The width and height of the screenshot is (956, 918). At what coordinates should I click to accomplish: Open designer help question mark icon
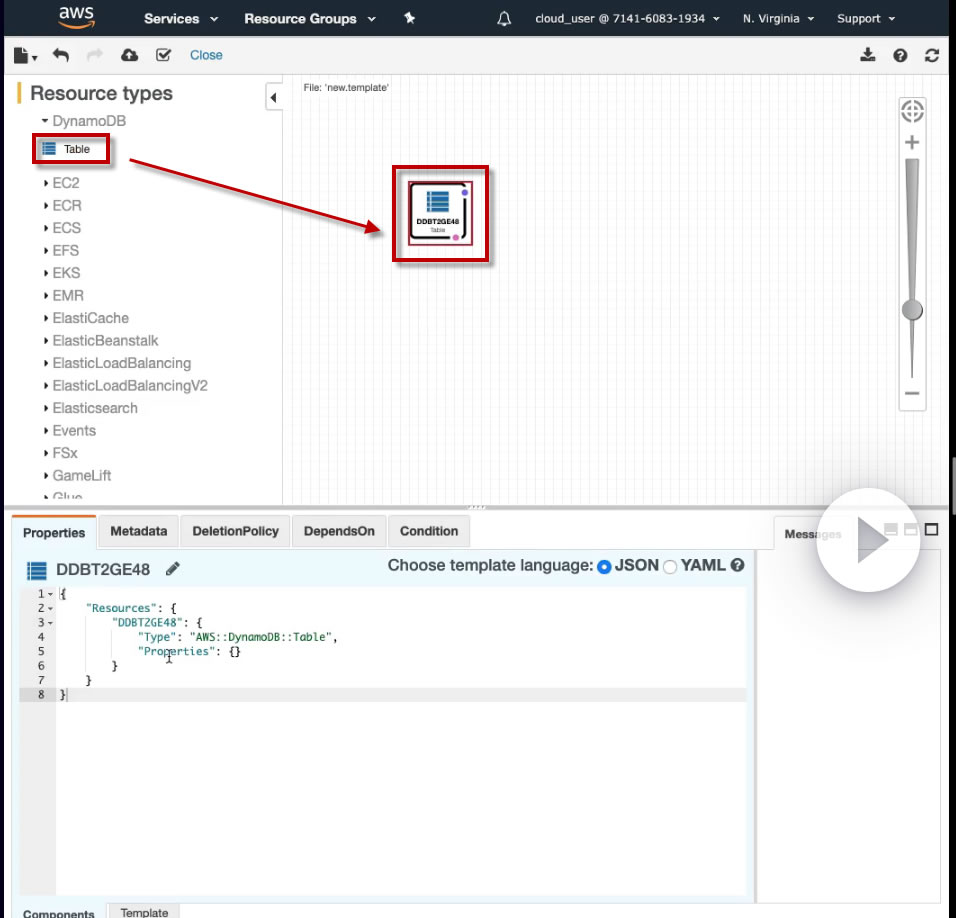[x=900, y=55]
